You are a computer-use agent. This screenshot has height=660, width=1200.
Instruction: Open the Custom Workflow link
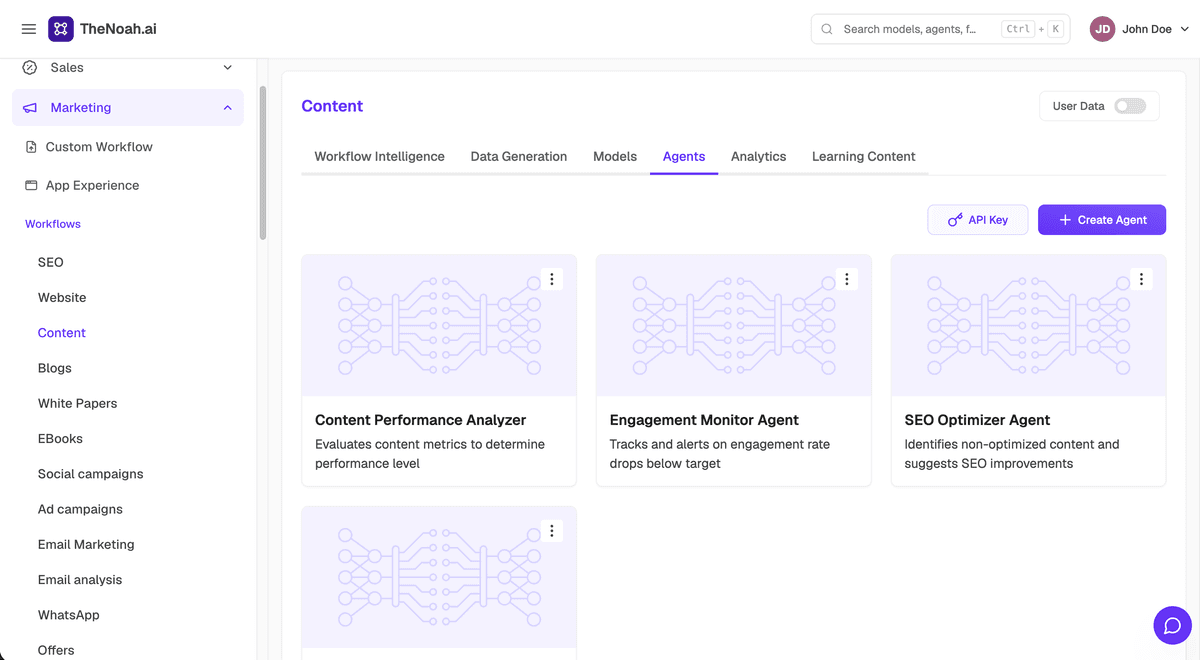click(x=99, y=147)
